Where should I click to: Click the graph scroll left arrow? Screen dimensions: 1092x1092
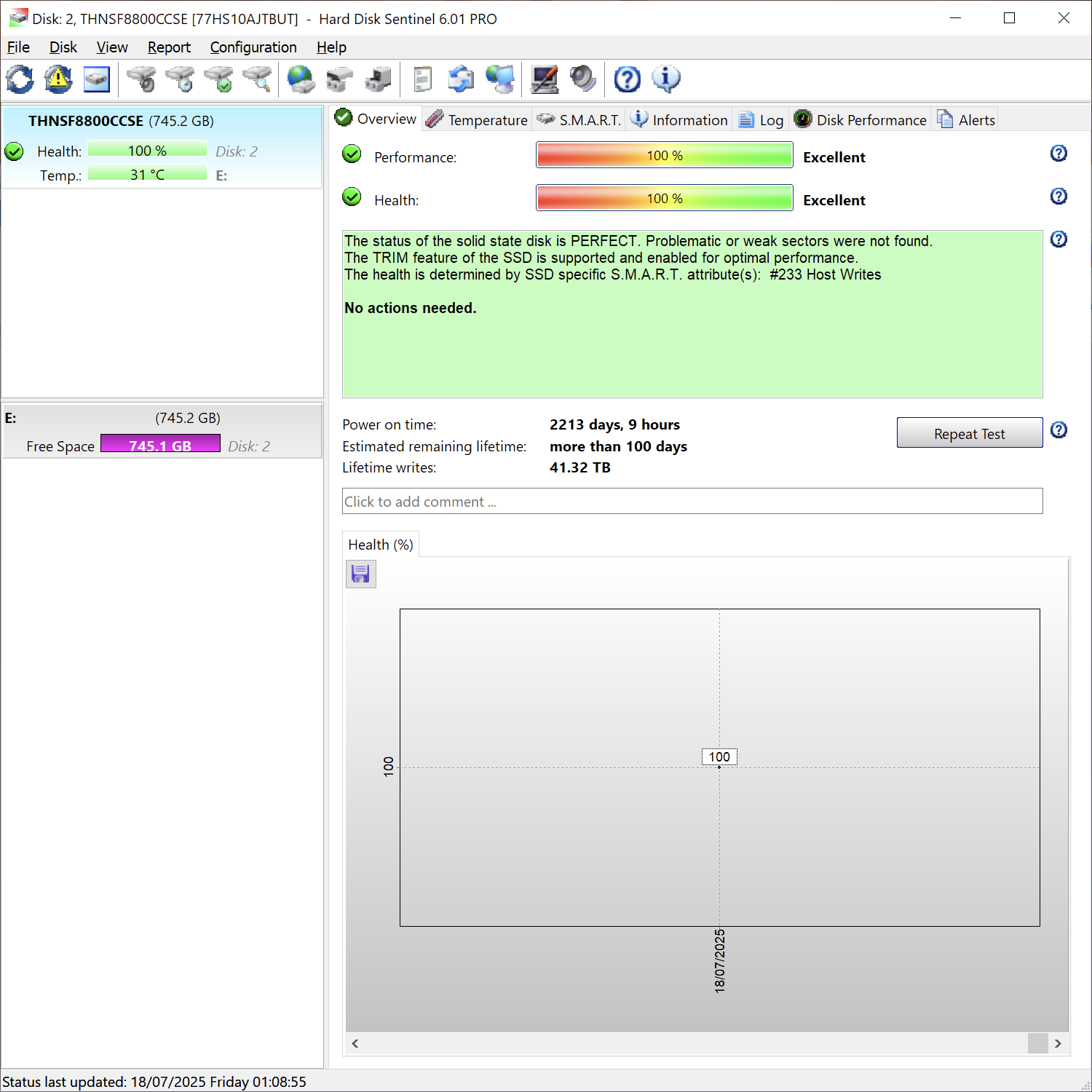pyautogui.click(x=355, y=1043)
